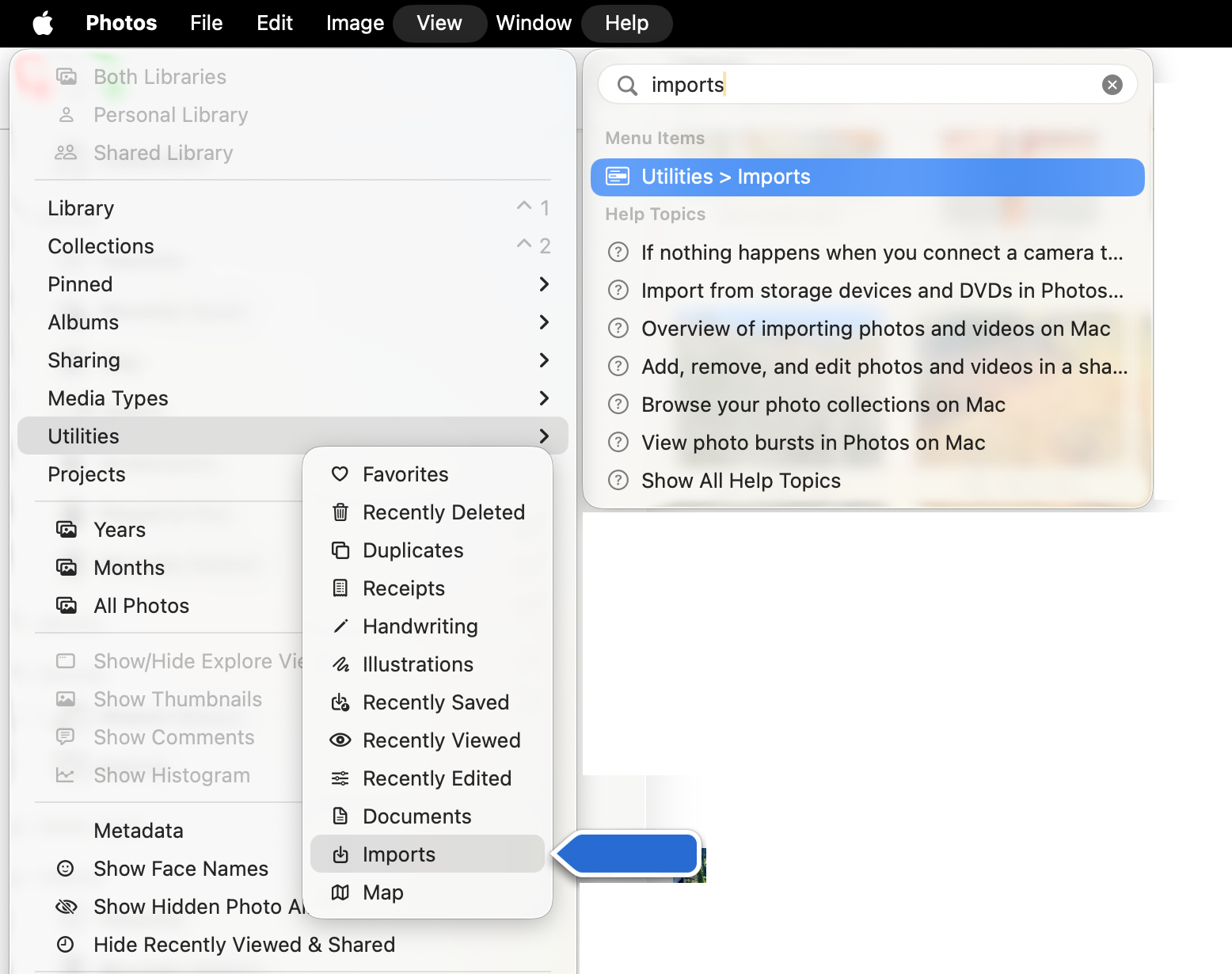Image resolution: width=1232 pixels, height=974 pixels.
Task: Click the Imports download icon
Action: point(340,854)
